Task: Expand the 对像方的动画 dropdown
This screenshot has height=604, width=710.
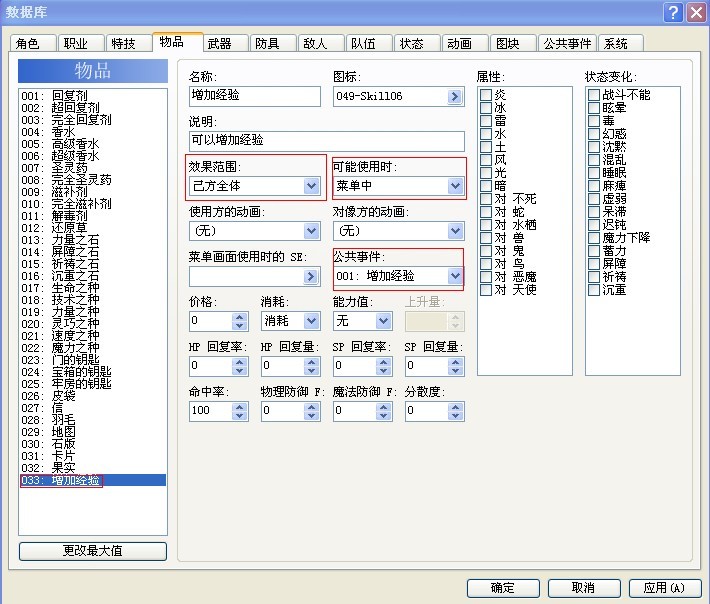Action: coord(399,231)
